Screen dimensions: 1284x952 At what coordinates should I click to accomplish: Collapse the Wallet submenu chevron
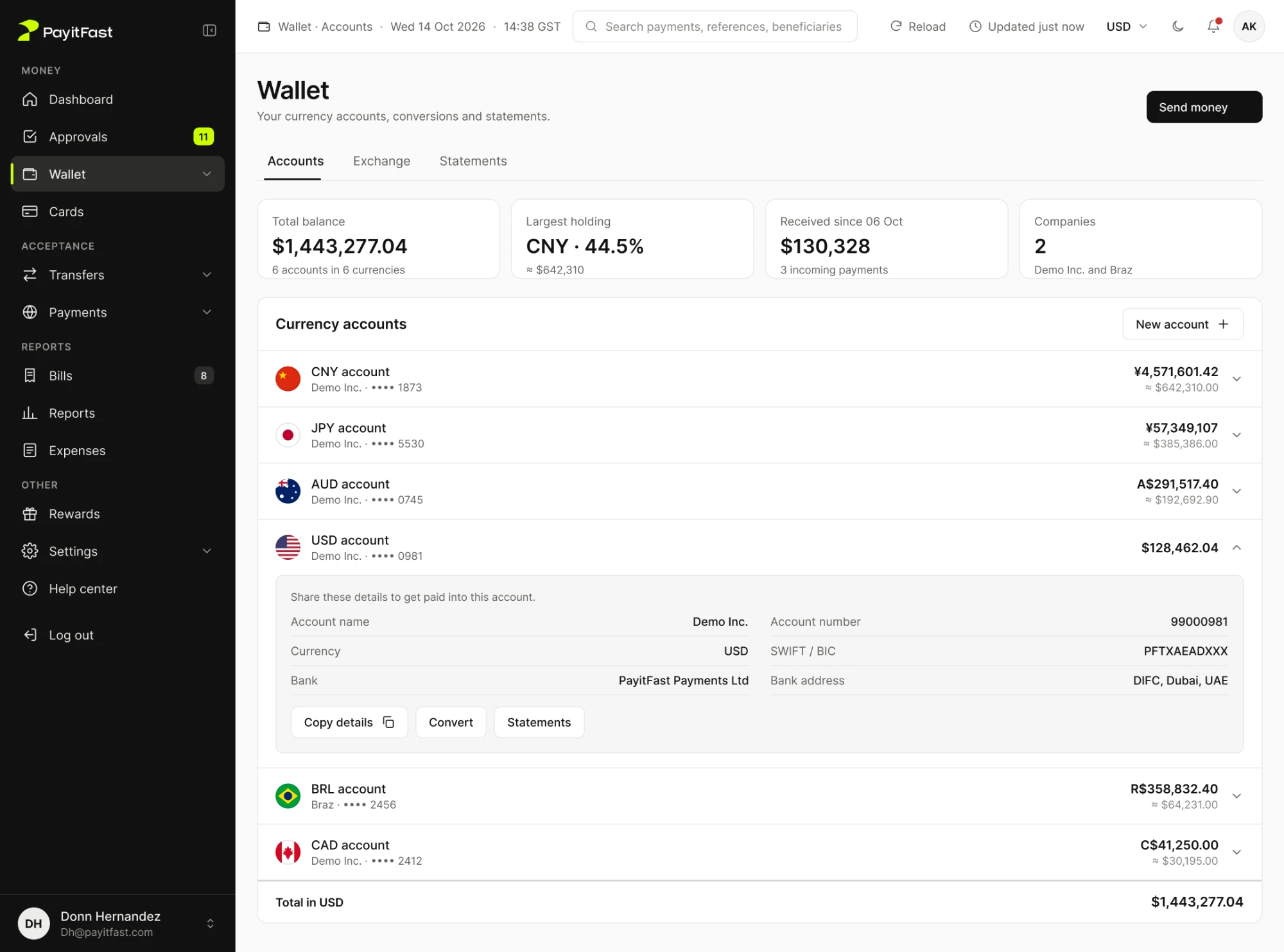(207, 174)
